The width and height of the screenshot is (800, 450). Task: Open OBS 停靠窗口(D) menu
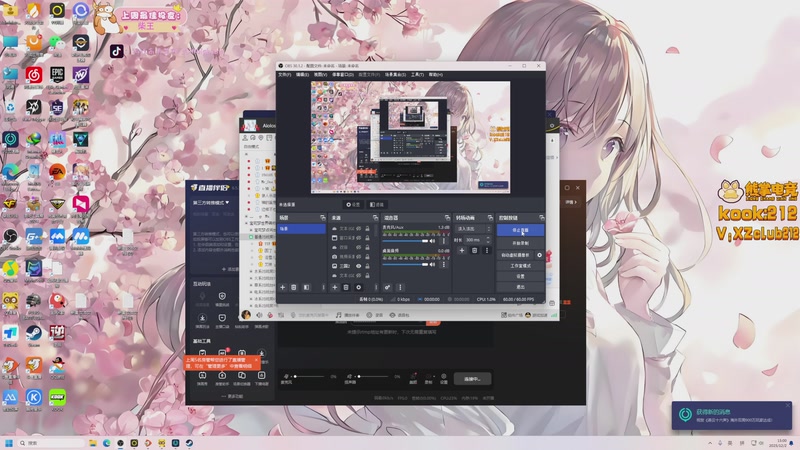pyautogui.click(x=343, y=74)
